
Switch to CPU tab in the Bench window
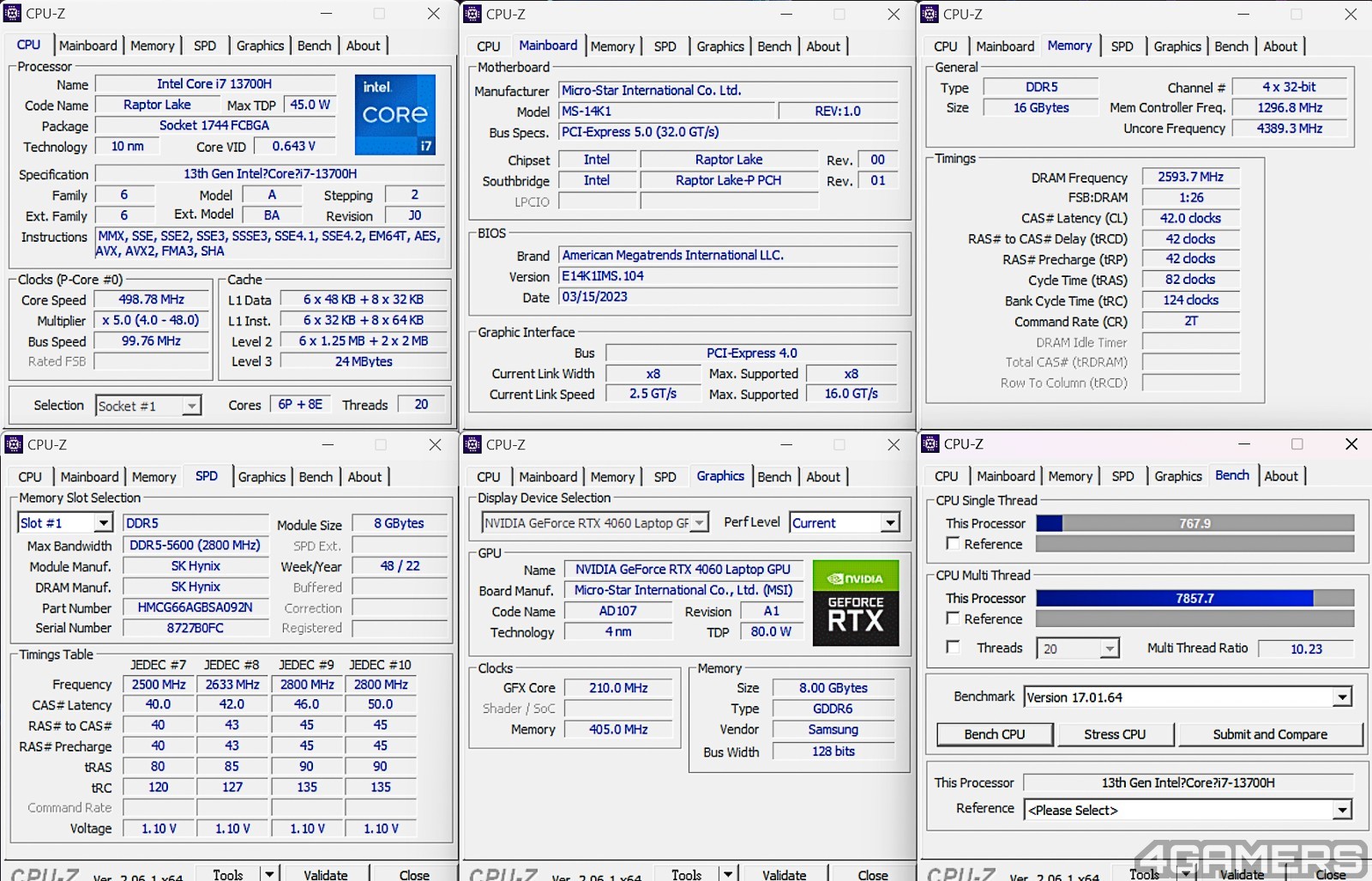(x=947, y=476)
